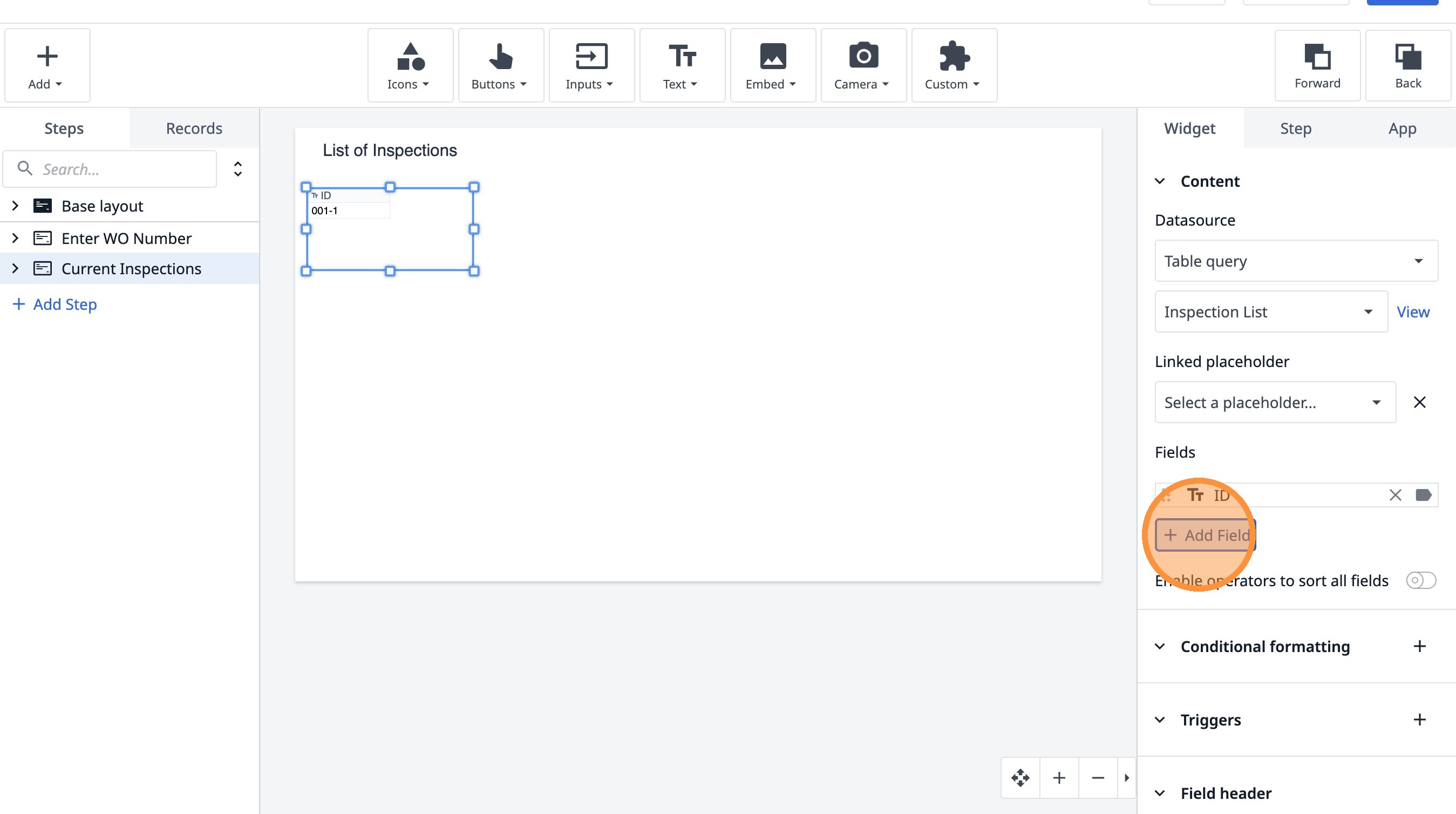The height and width of the screenshot is (814, 1456).
Task: Click the View query link
Action: [x=1412, y=311]
